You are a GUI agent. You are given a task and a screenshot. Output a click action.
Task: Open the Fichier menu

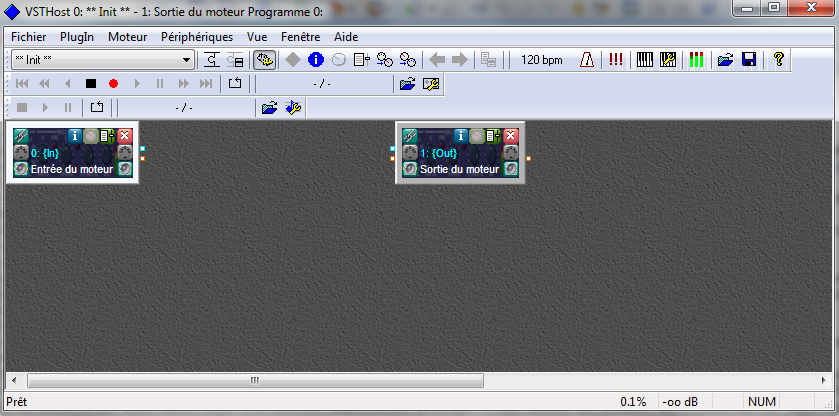28,37
